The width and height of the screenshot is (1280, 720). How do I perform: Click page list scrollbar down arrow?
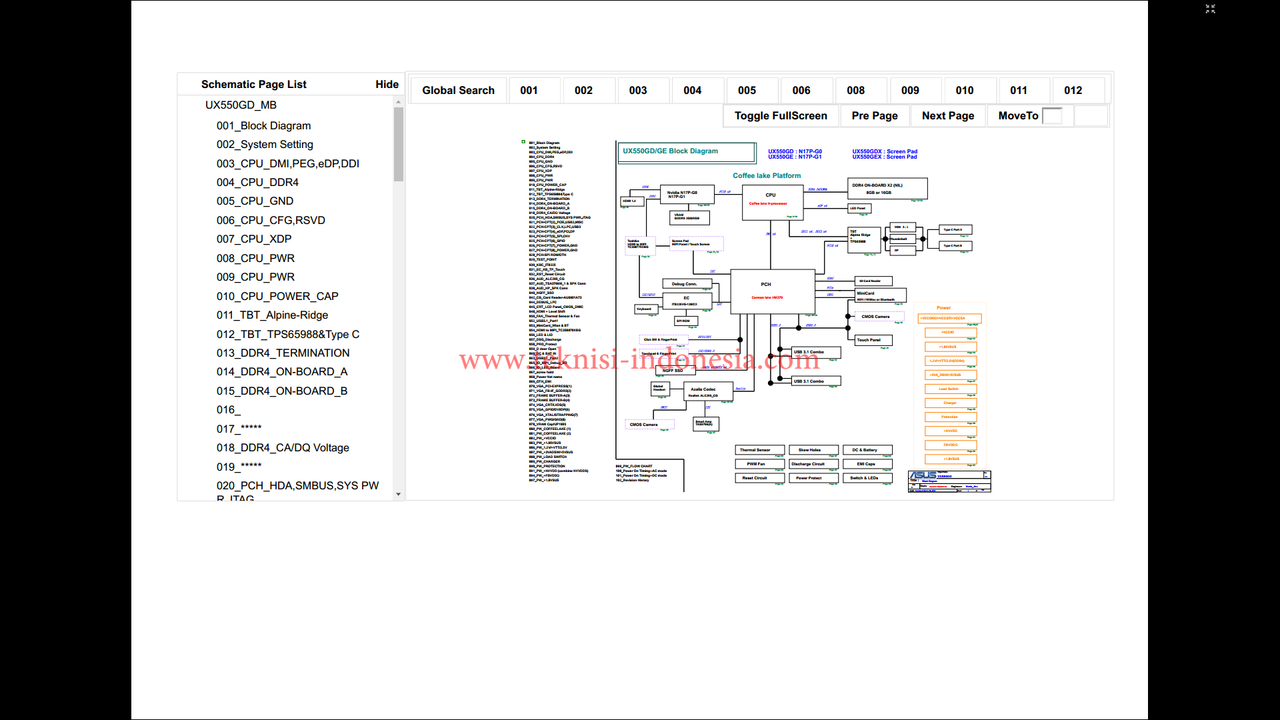tap(399, 494)
